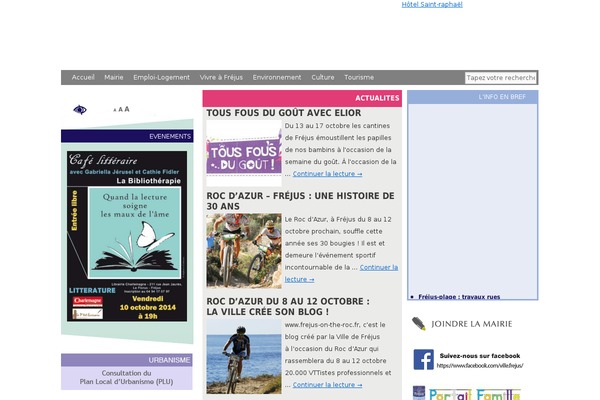Open La ville crée son blog headline
This screenshot has width=600, height=400.
[x=288, y=307]
